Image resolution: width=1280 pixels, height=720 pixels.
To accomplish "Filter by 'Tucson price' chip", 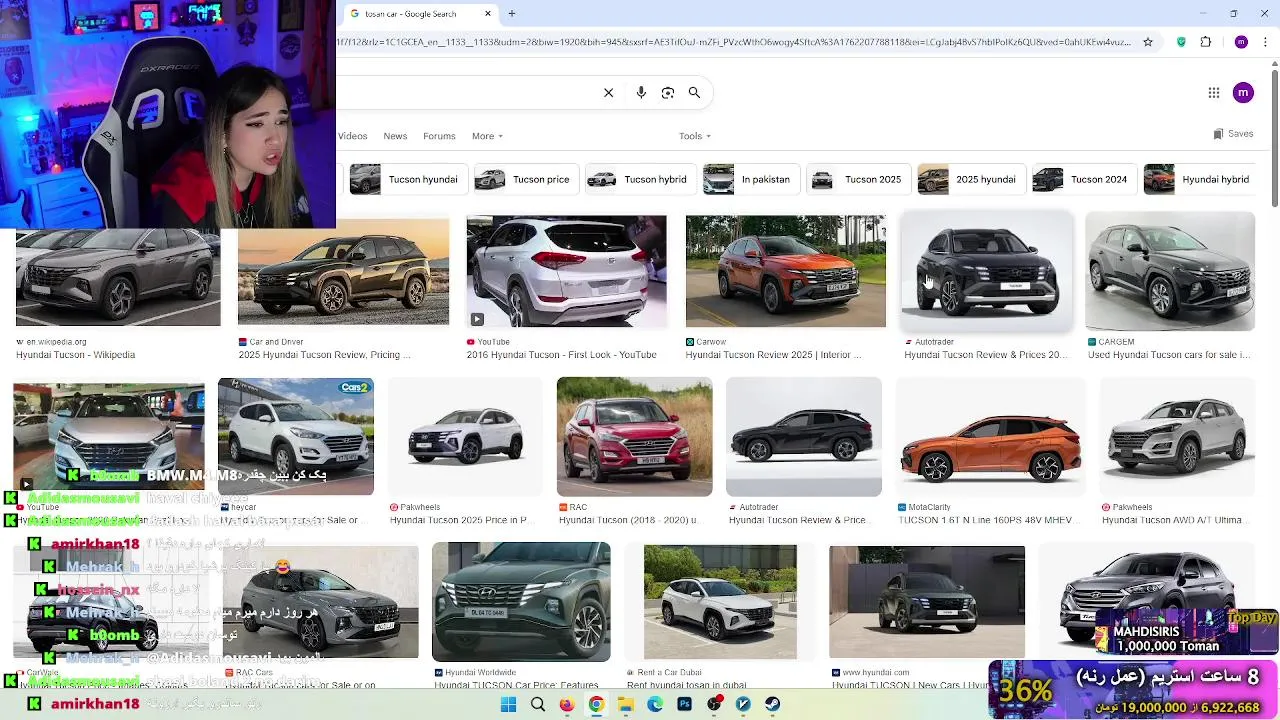I will tap(525, 179).
